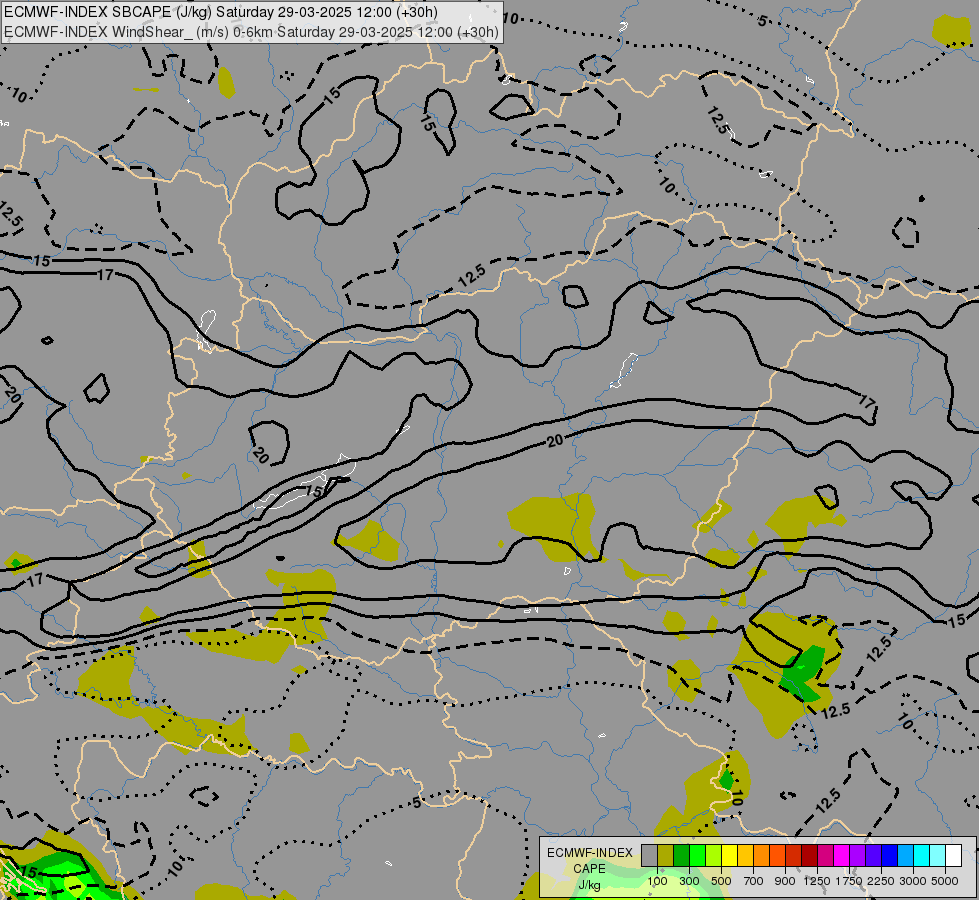979x900 pixels.
Task: Select the dark red legend swatch
Action: coord(810,856)
